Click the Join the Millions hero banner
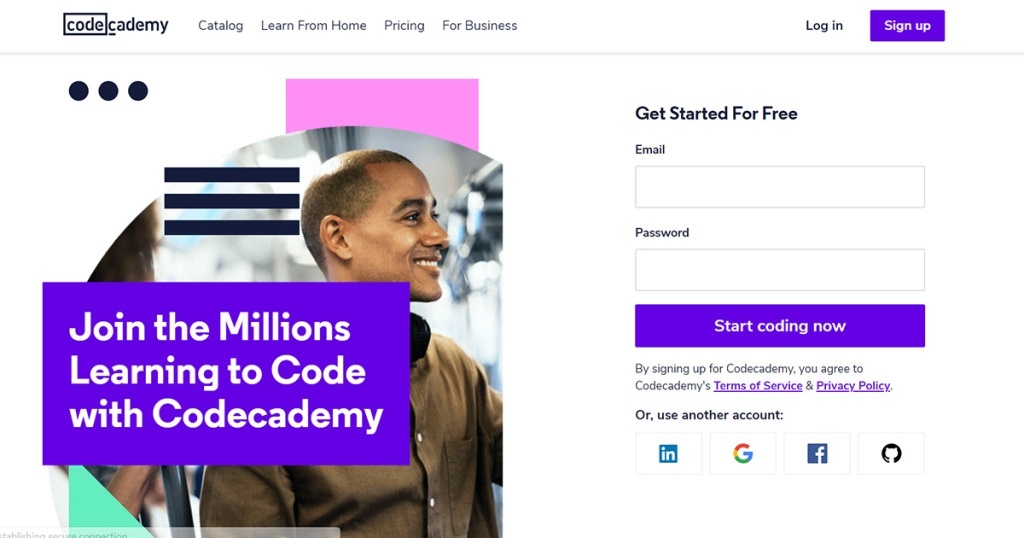Image resolution: width=1024 pixels, height=538 pixels. point(226,373)
